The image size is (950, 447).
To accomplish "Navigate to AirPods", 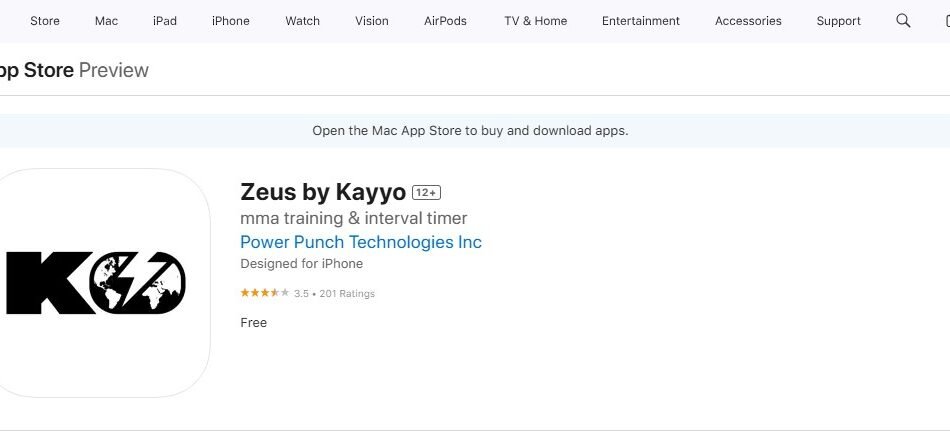I will point(445,21).
